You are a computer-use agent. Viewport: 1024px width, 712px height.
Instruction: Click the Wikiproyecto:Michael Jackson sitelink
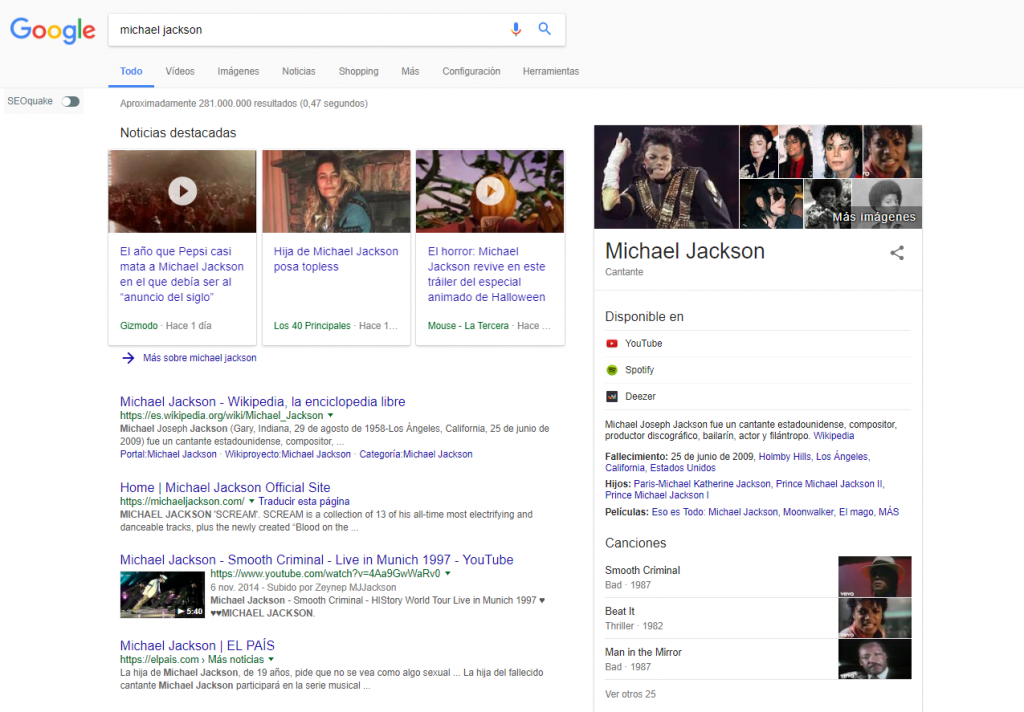tap(288, 454)
